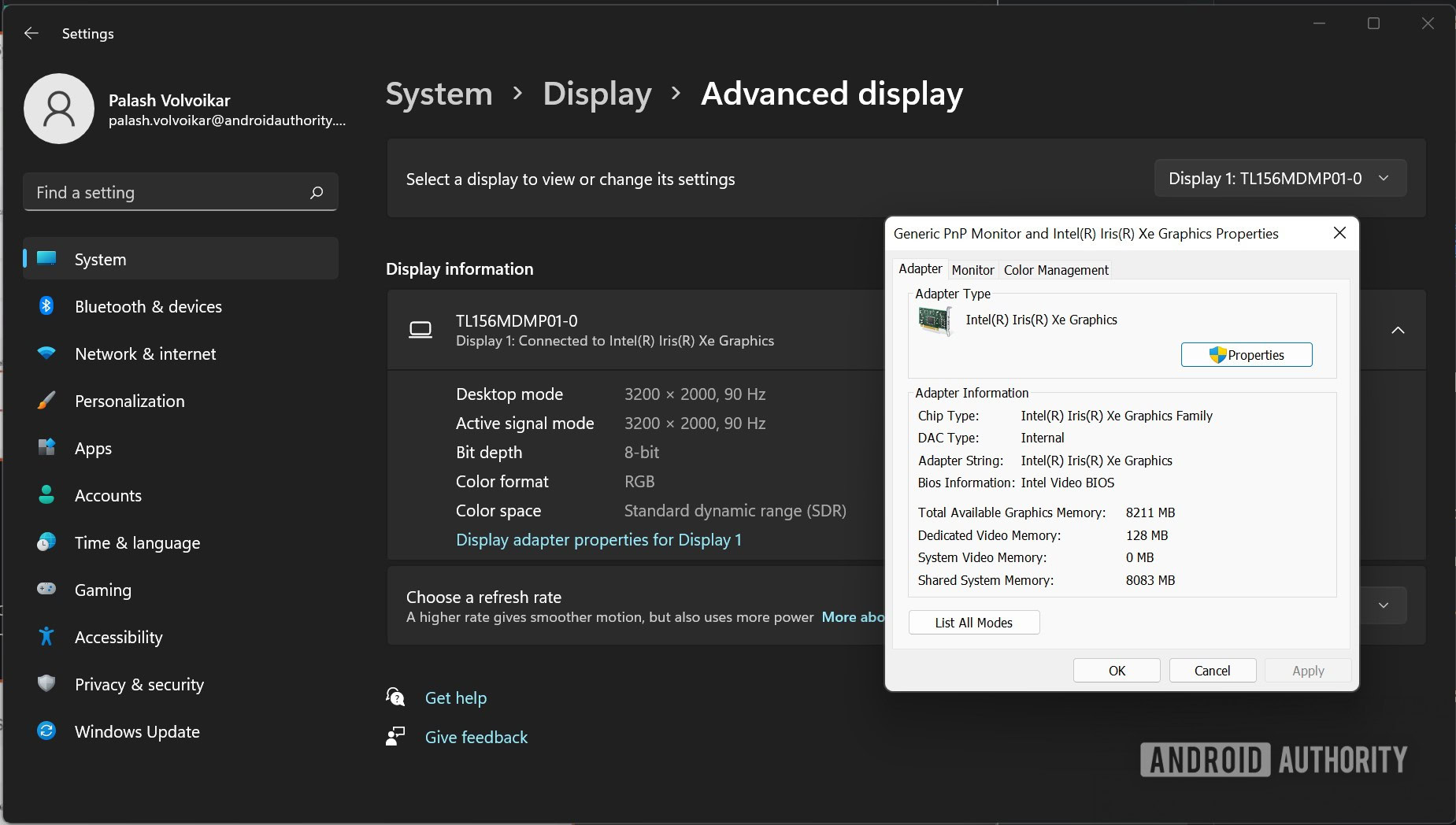Follow the Get help link
Screen dimensions: 1456x825
(456, 697)
